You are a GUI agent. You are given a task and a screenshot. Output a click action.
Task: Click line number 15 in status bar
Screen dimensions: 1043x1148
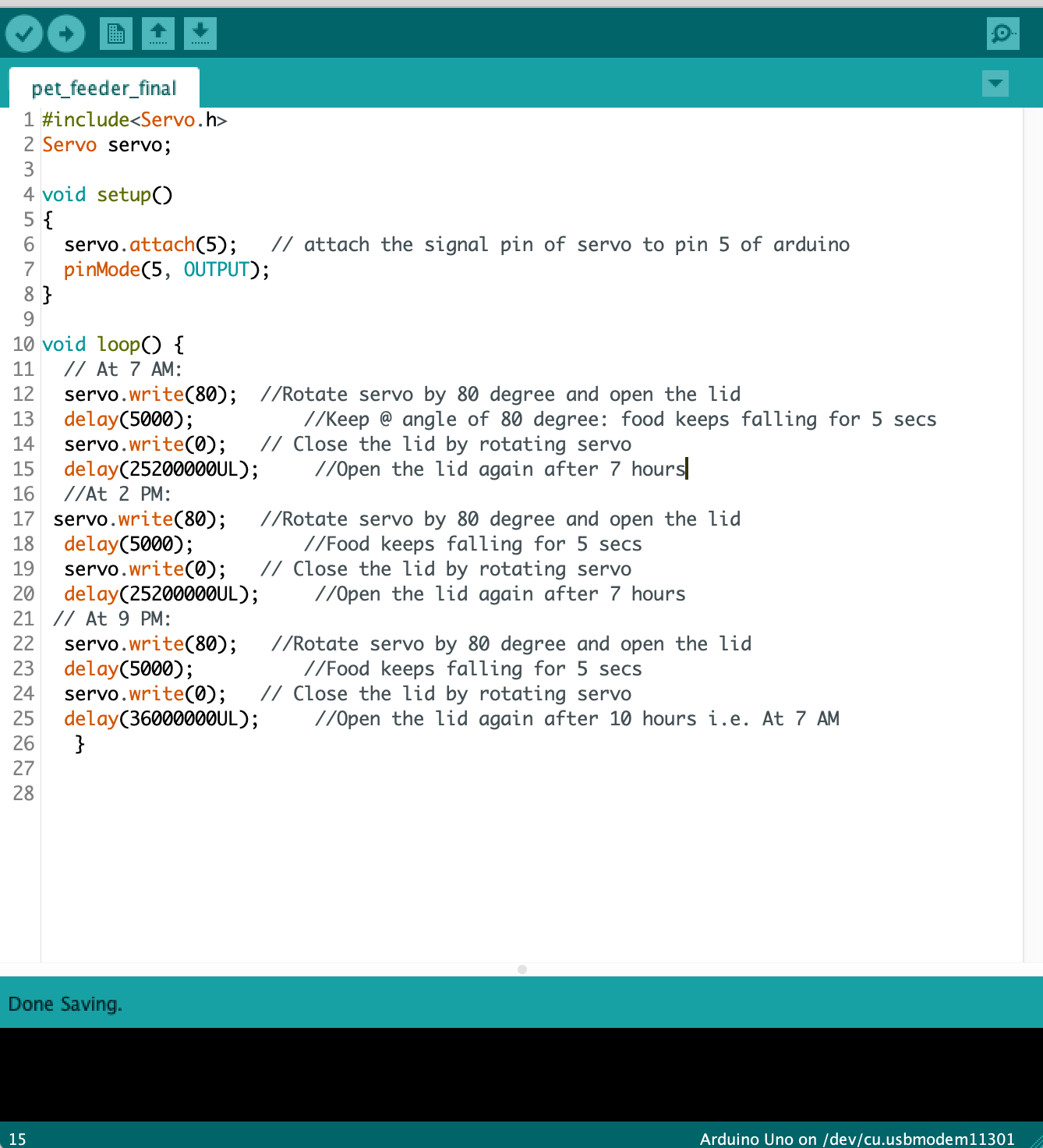coord(17,1139)
